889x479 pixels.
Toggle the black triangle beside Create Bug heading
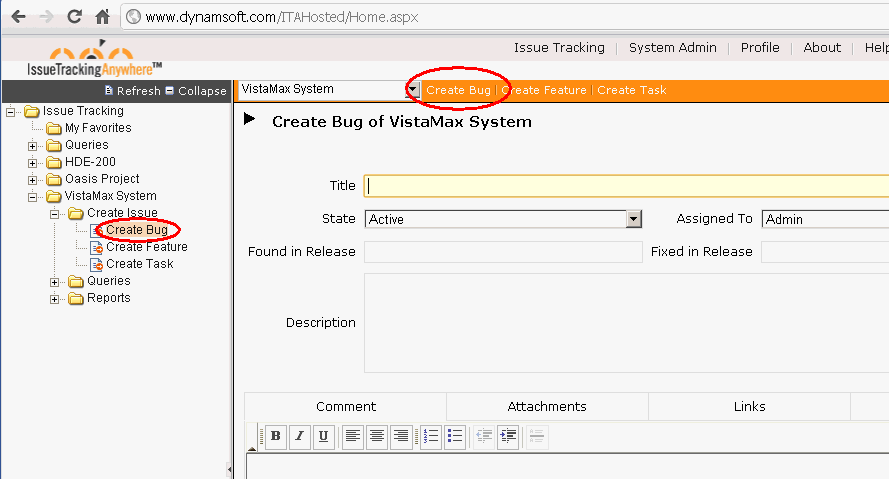249,119
